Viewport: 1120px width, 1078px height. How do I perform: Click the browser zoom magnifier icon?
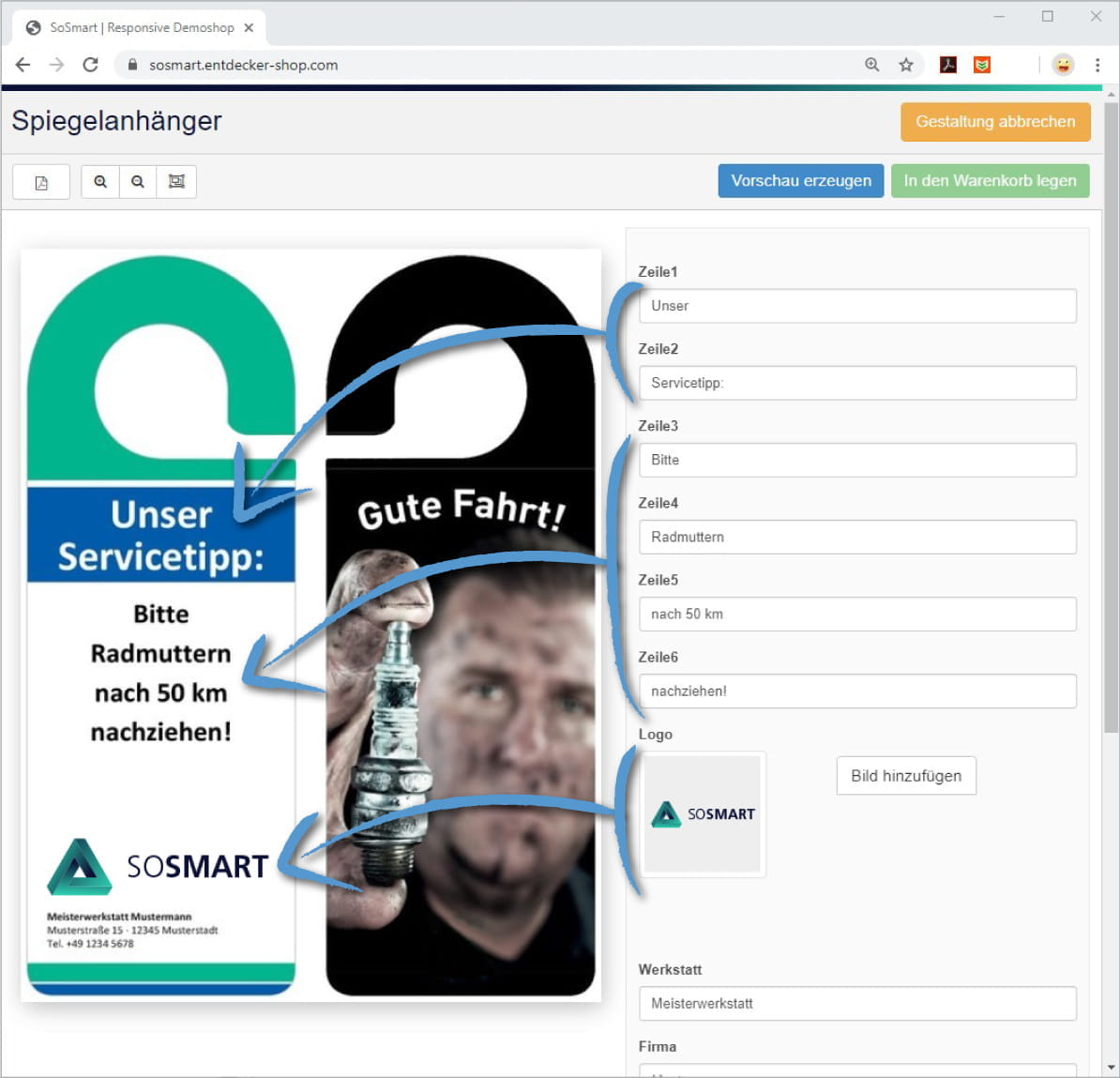point(872,65)
